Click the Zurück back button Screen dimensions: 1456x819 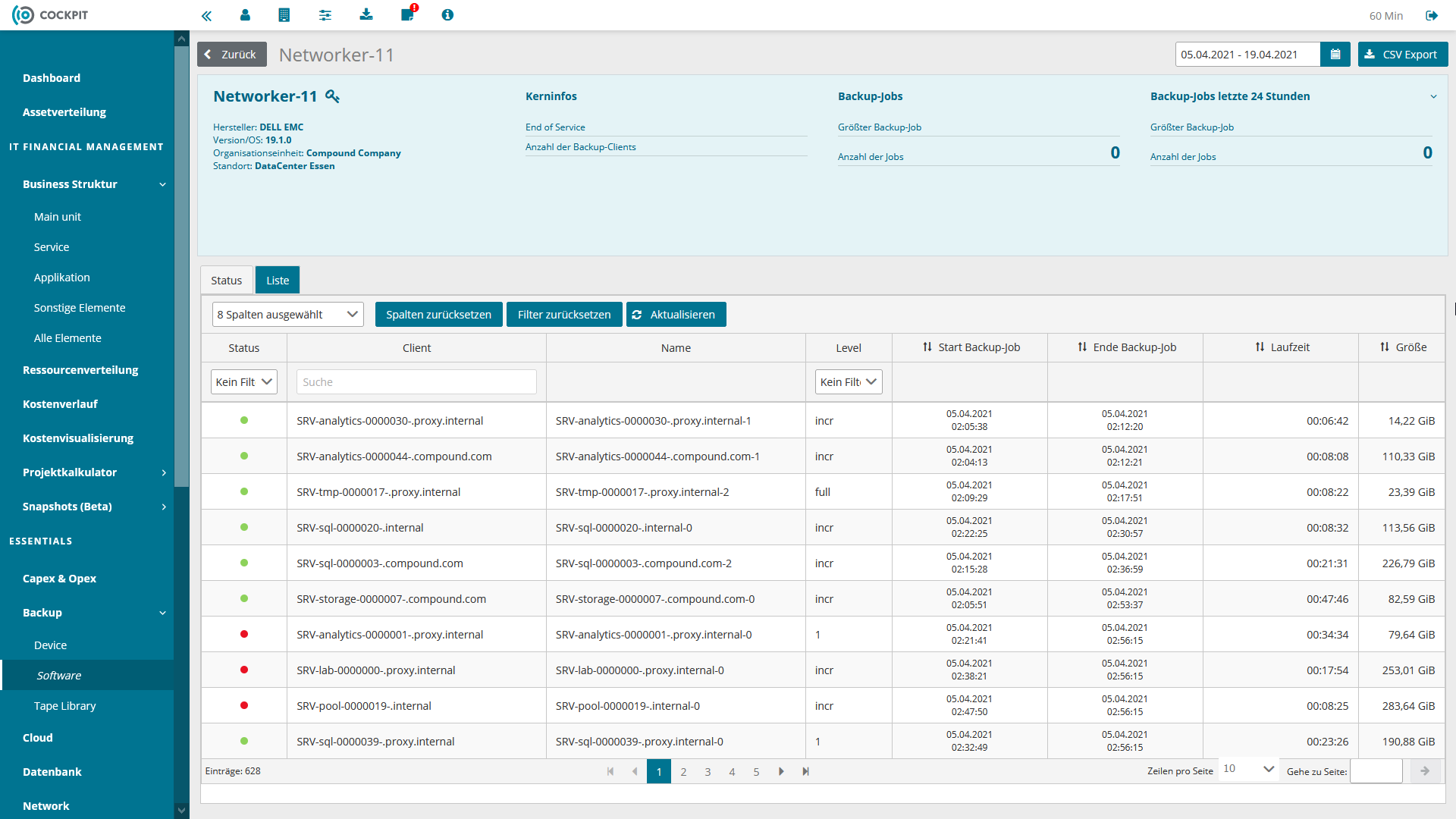[x=232, y=55]
